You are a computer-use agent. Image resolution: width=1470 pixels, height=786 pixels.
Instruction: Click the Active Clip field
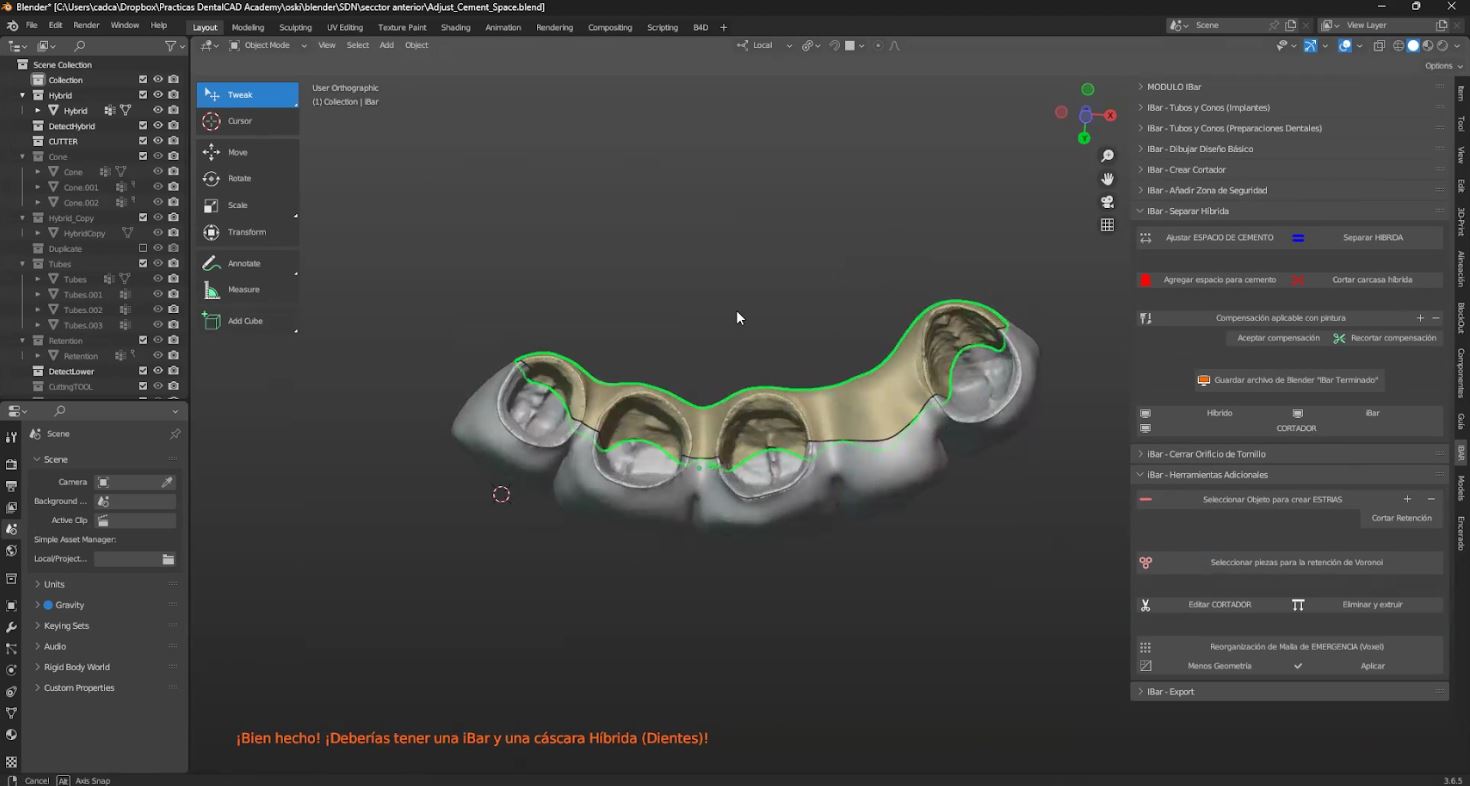(135, 520)
